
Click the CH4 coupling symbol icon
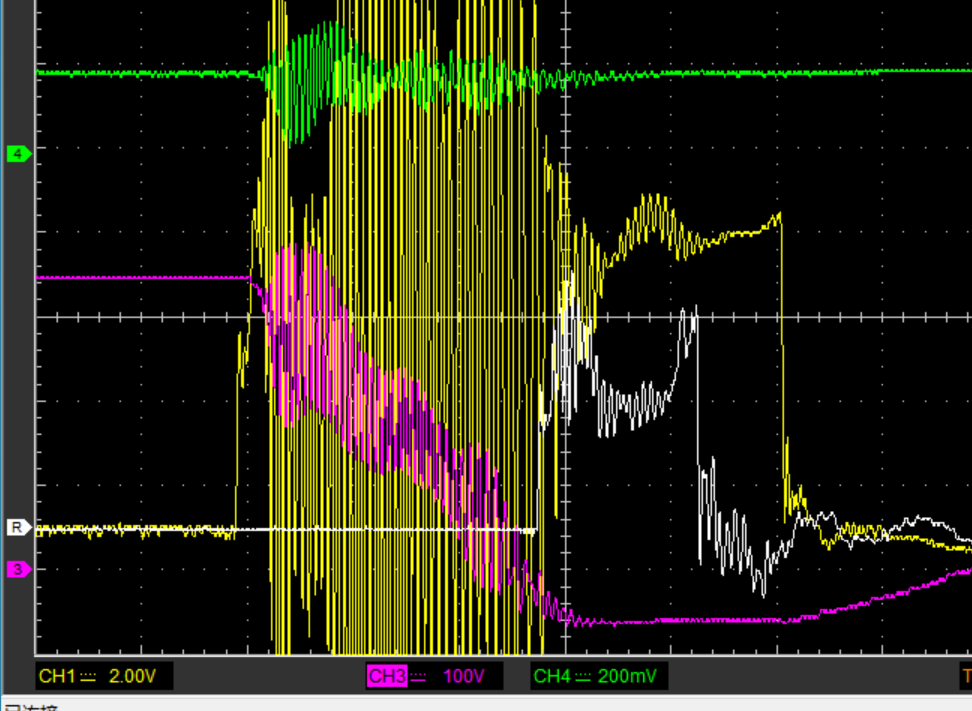tap(583, 676)
